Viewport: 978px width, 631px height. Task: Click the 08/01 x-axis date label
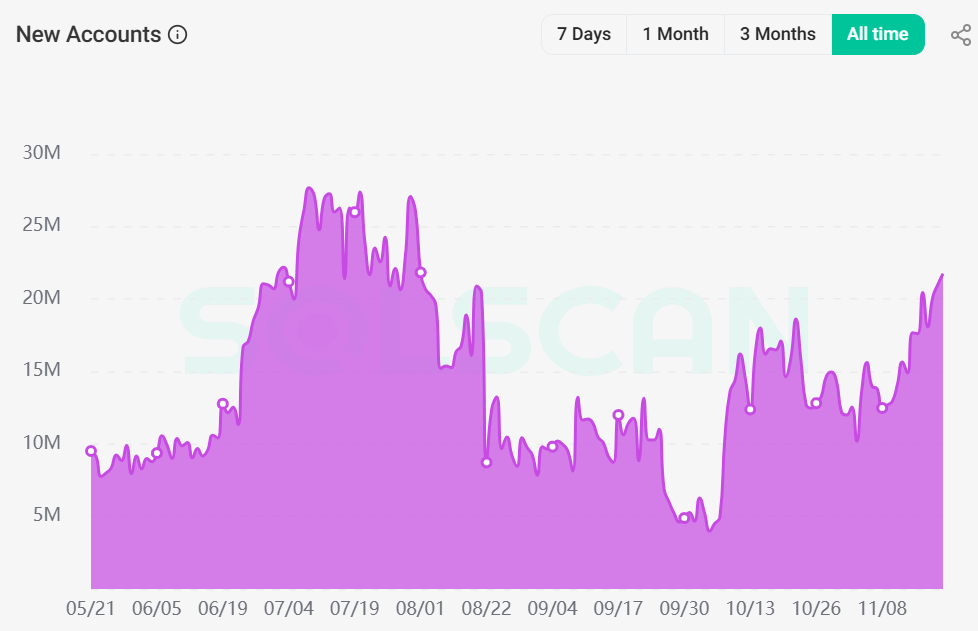[x=420, y=609]
